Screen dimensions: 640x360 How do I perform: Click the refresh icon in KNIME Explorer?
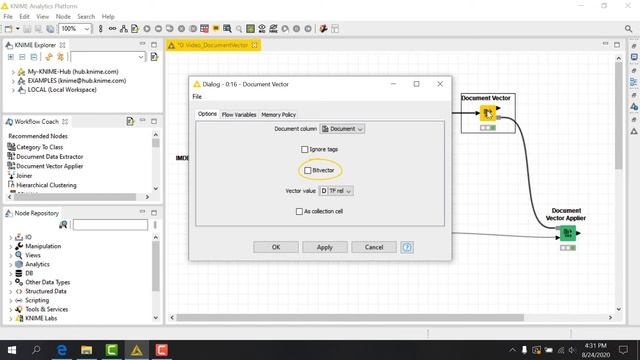49,57
